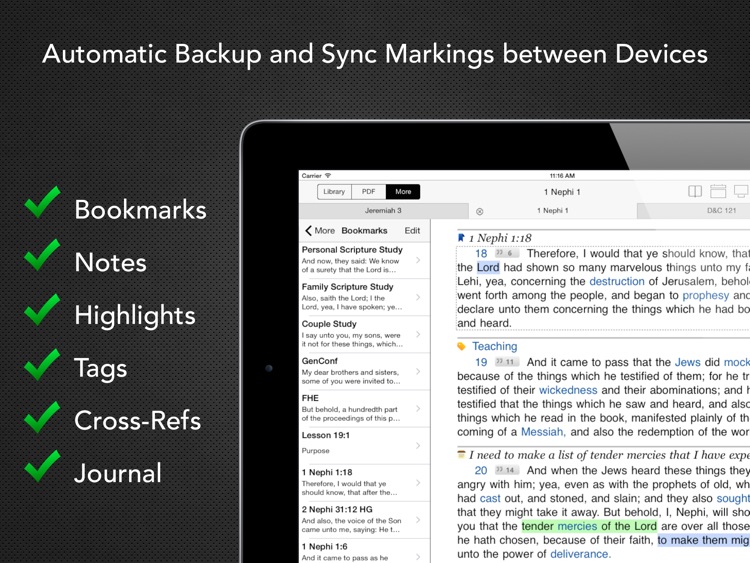Viewport: 750px width, 563px height.
Task: Go back using the More chevron
Action: click(x=320, y=231)
